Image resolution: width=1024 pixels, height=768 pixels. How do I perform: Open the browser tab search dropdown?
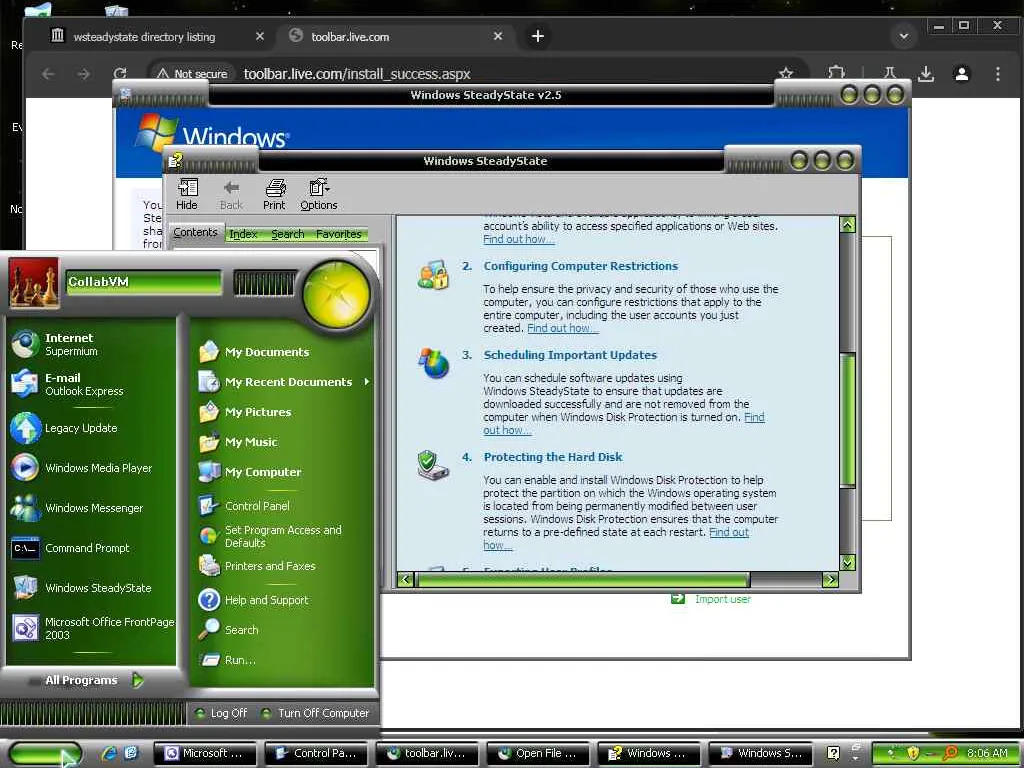point(904,37)
